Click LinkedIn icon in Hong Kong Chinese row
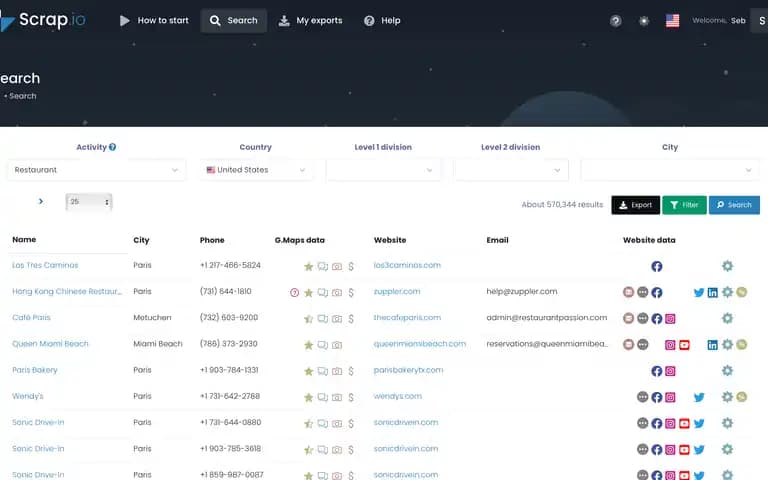768x480 pixels. click(713, 292)
